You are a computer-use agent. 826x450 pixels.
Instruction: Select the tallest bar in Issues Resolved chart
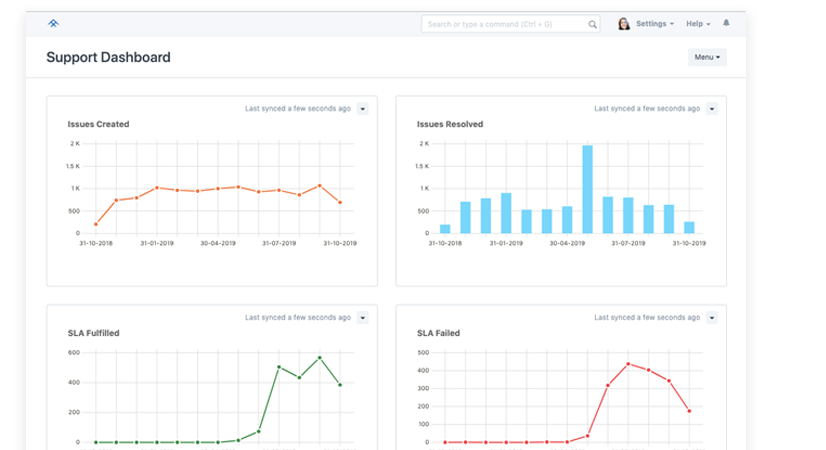pos(587,189)
